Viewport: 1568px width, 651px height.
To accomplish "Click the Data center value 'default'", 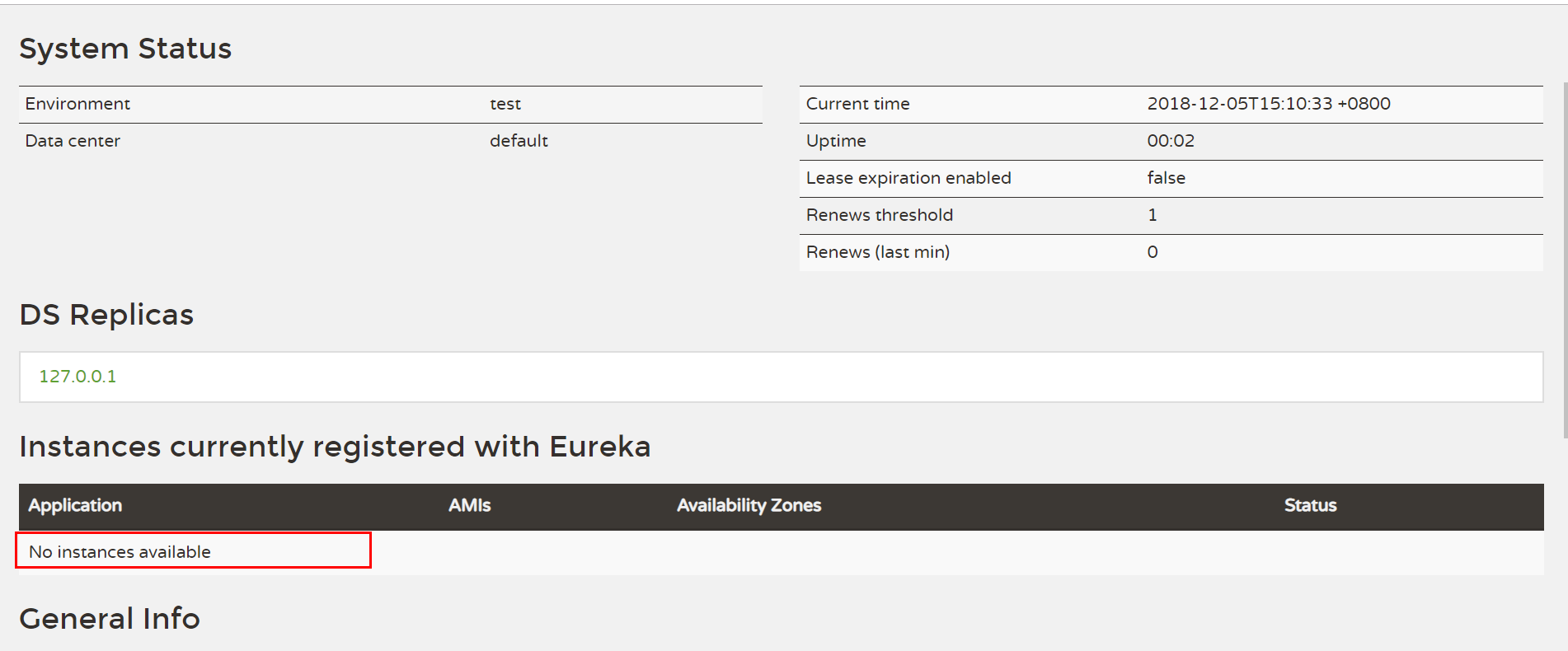I will tap(519, 141).
